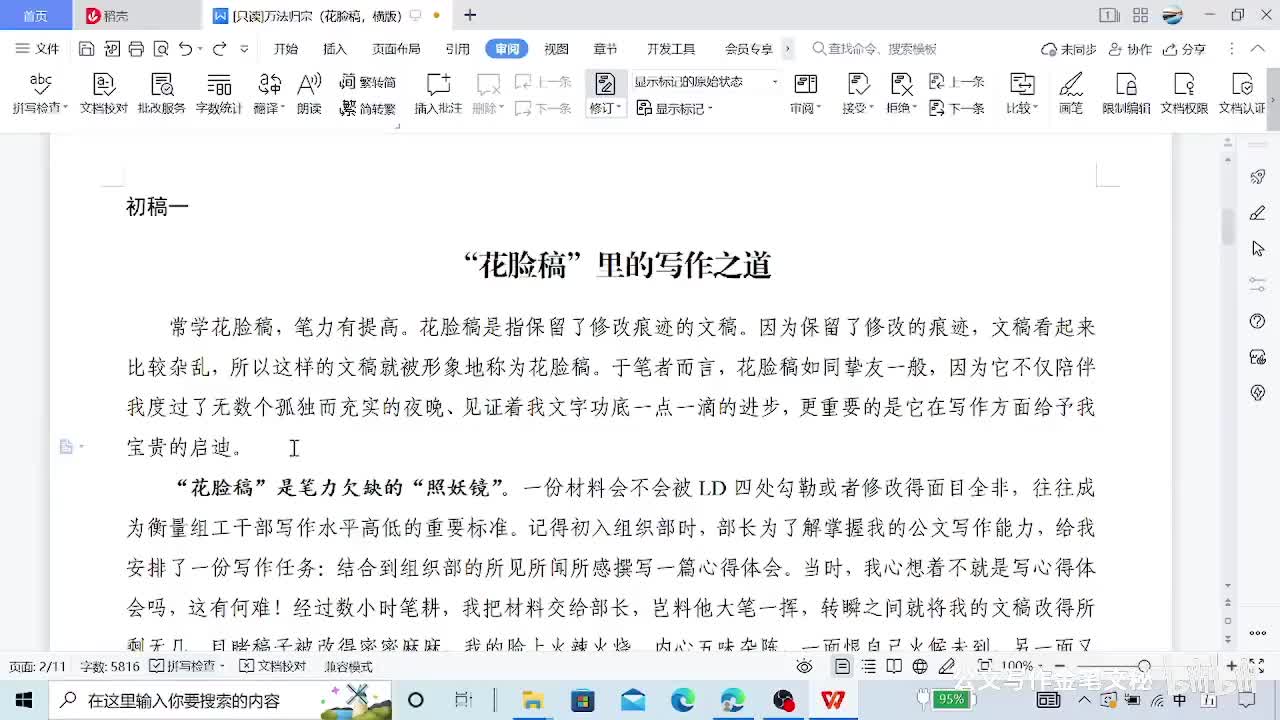Zoom in with the plus button
The image size is (1280, 720).
(x=1231, y=666)
